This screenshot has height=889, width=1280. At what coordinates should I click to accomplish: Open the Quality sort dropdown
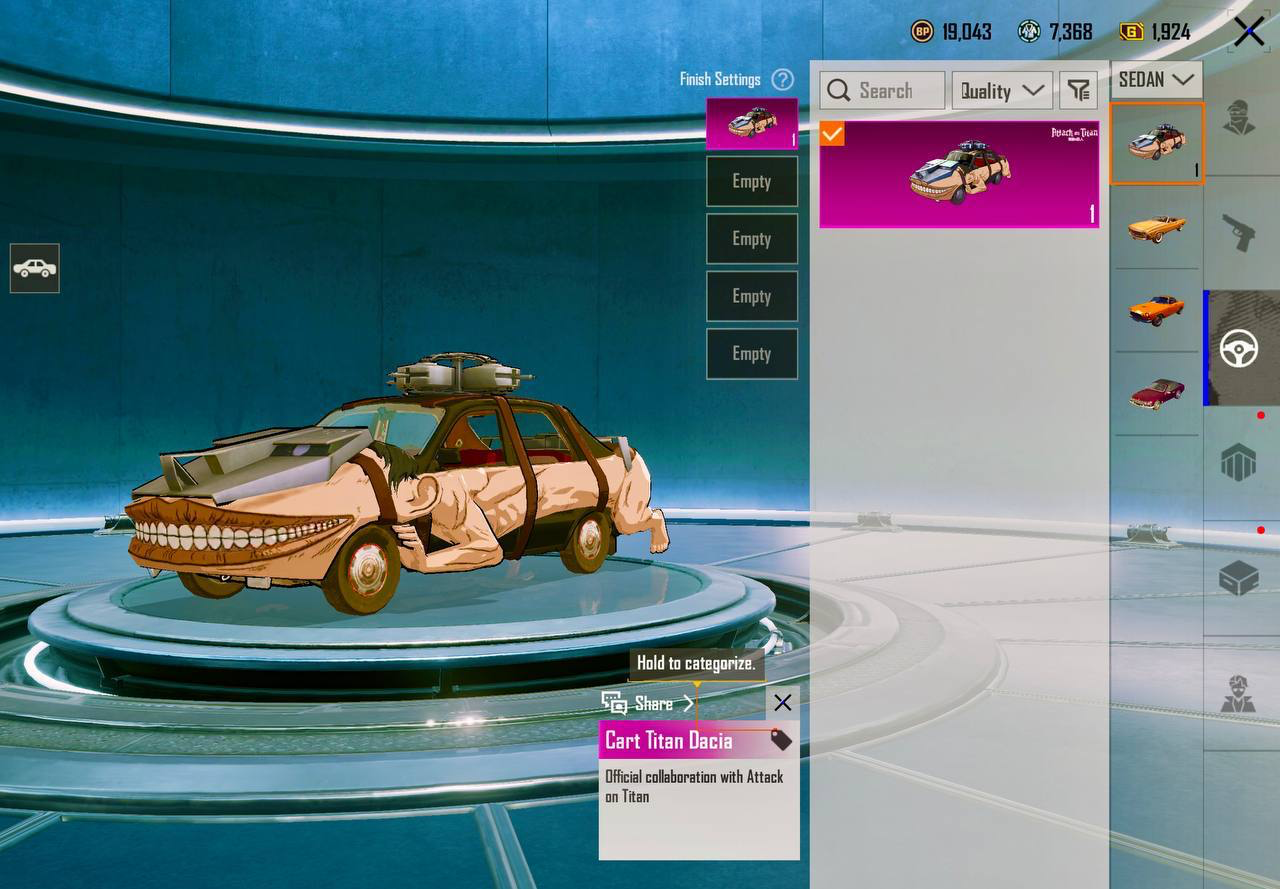coord(1003,90)
